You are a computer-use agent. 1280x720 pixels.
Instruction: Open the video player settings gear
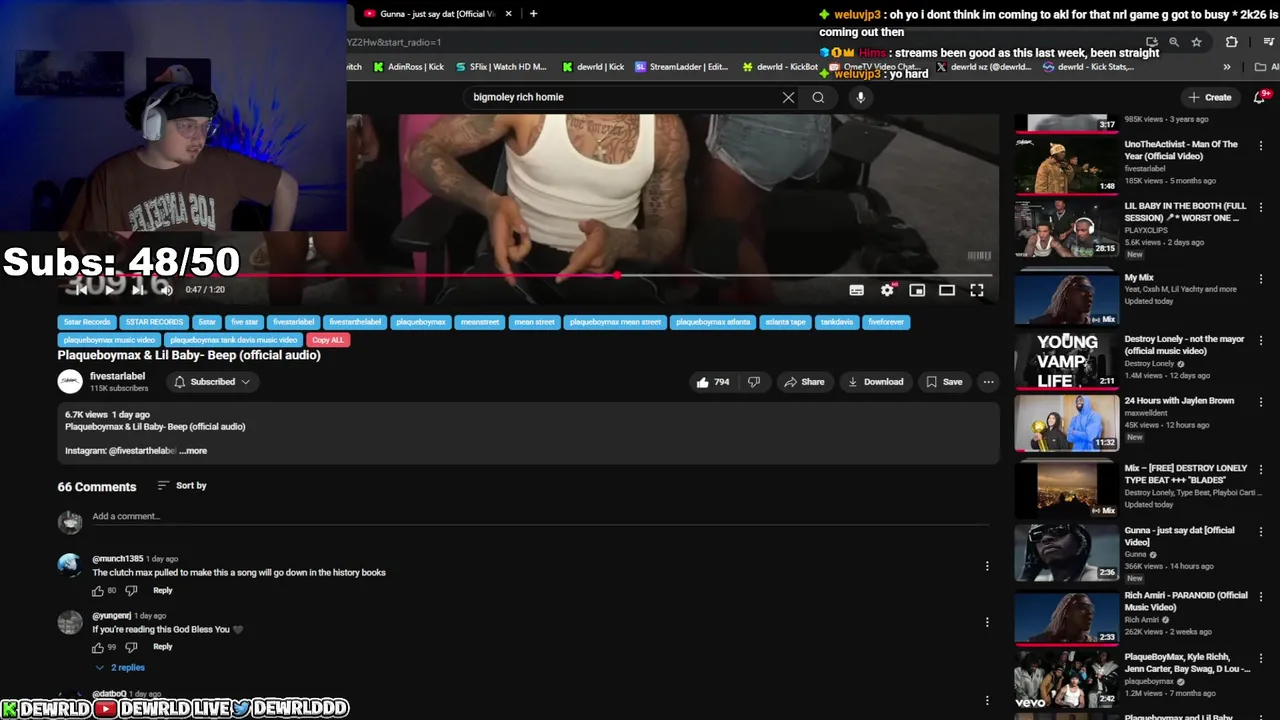pos(887,290)
